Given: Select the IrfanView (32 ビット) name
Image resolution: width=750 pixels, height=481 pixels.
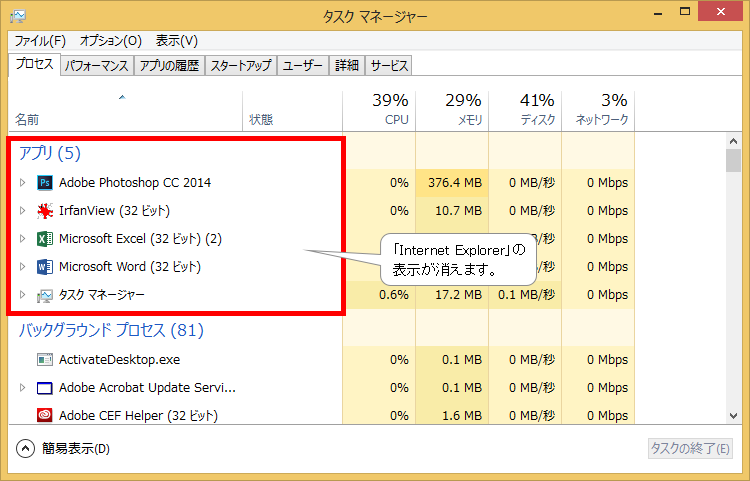Looking at the screenshot, I should pyautogui.click(x=114, y=211).
